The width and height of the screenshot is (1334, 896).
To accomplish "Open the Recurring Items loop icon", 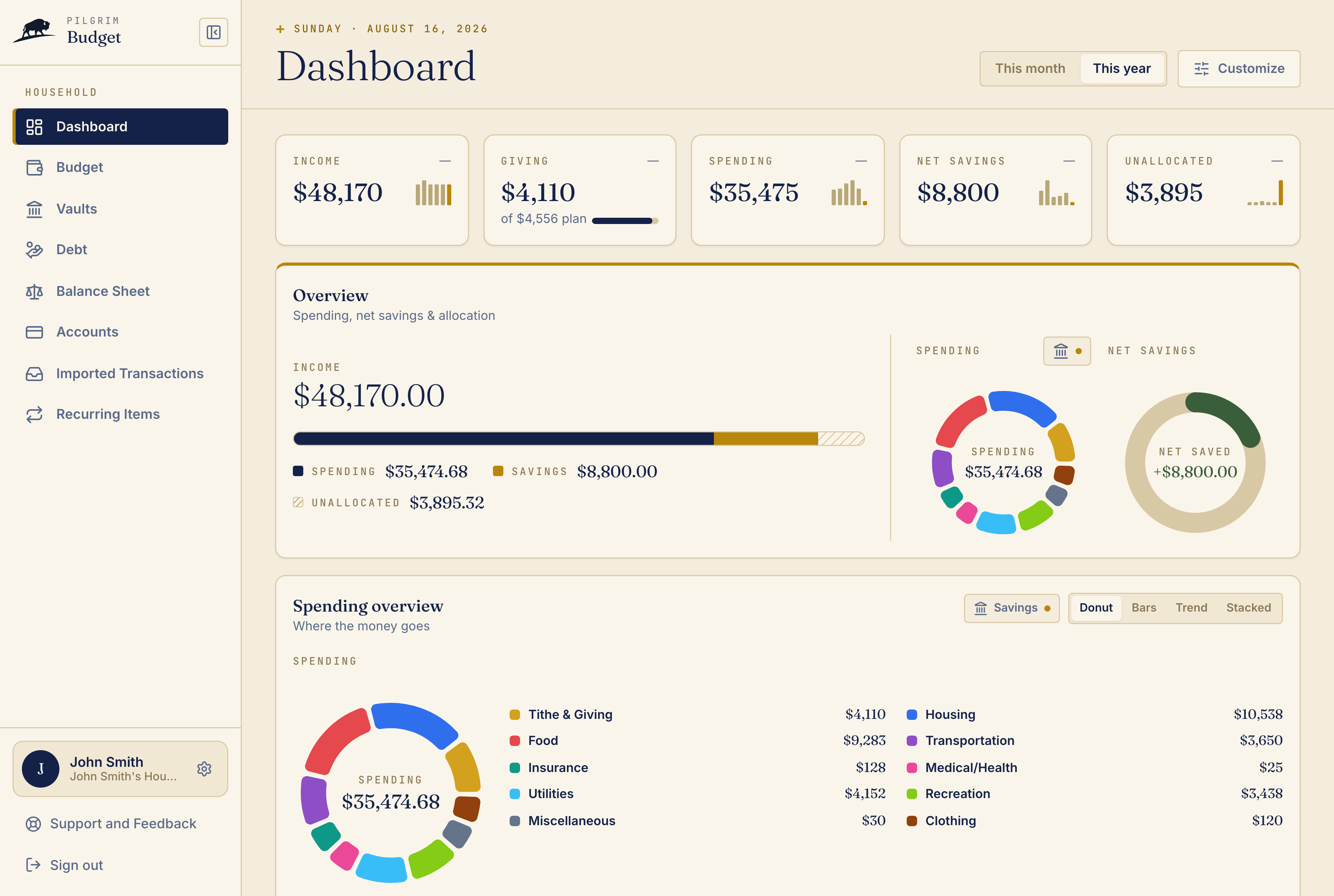I will pyautogui.click(x=34, y=414).
